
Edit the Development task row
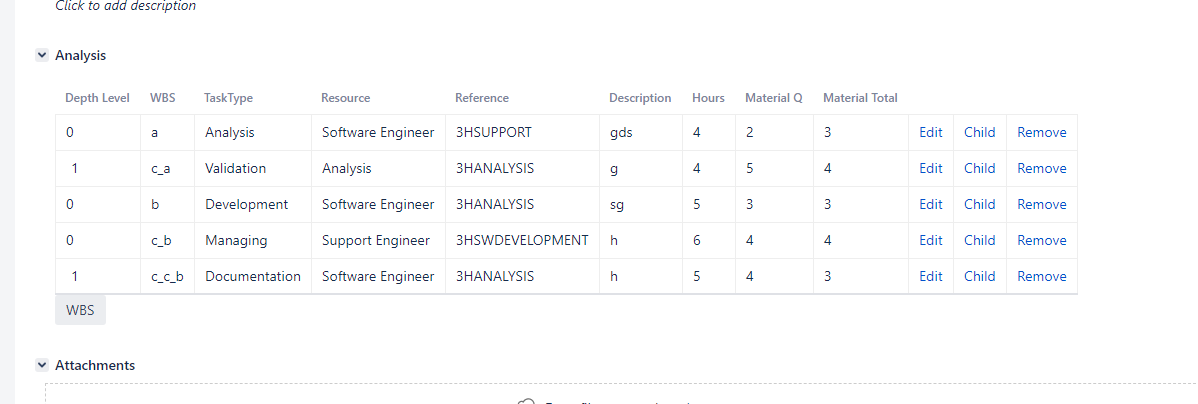point(931,204)
